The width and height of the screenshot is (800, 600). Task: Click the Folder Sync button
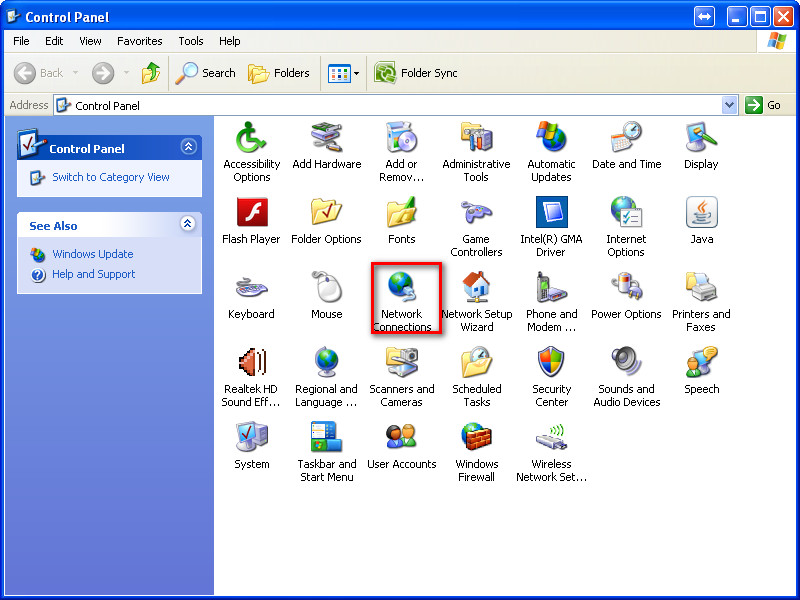click(x=415, y=73)
